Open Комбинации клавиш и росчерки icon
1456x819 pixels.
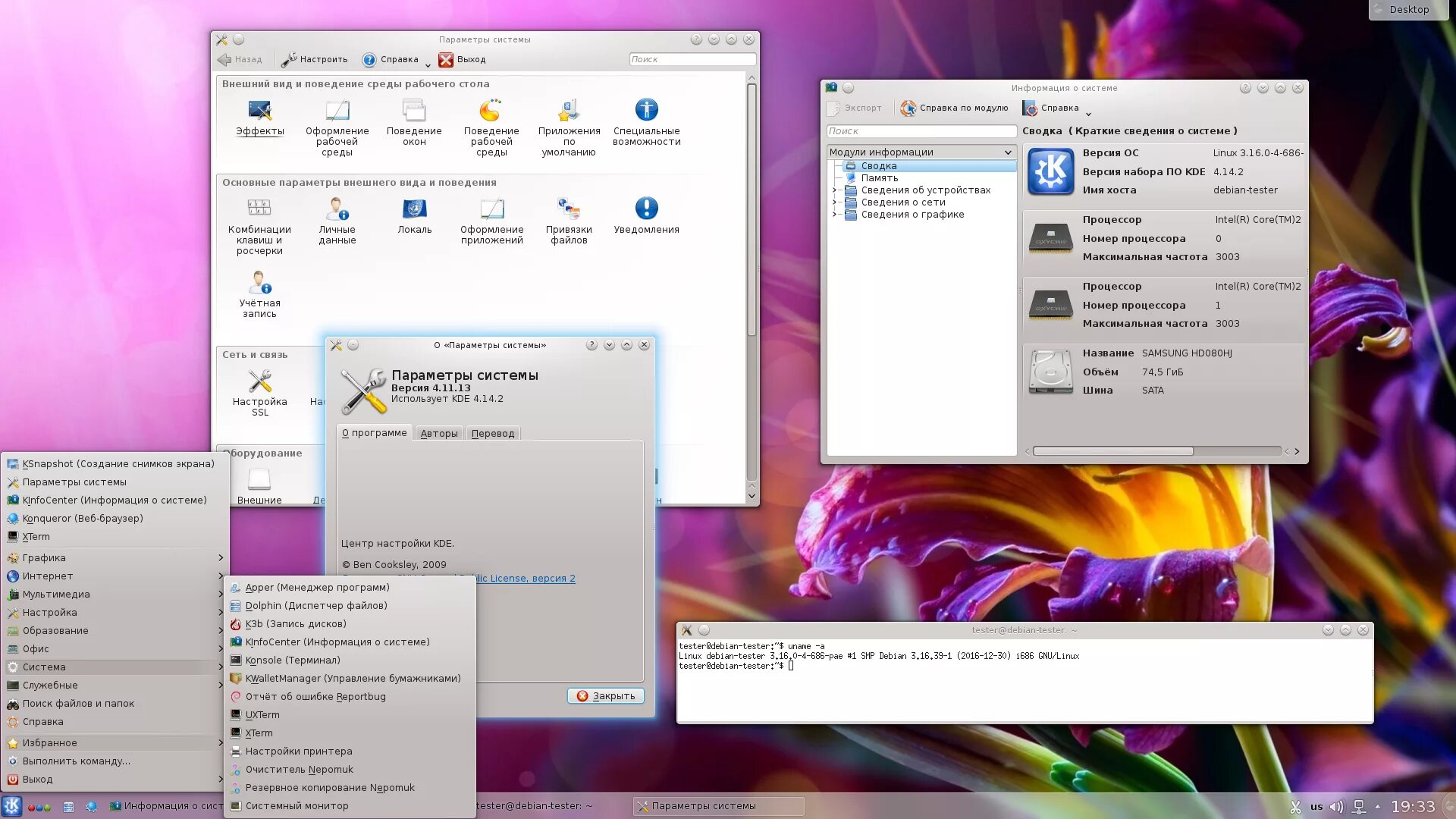pos(259,209)
